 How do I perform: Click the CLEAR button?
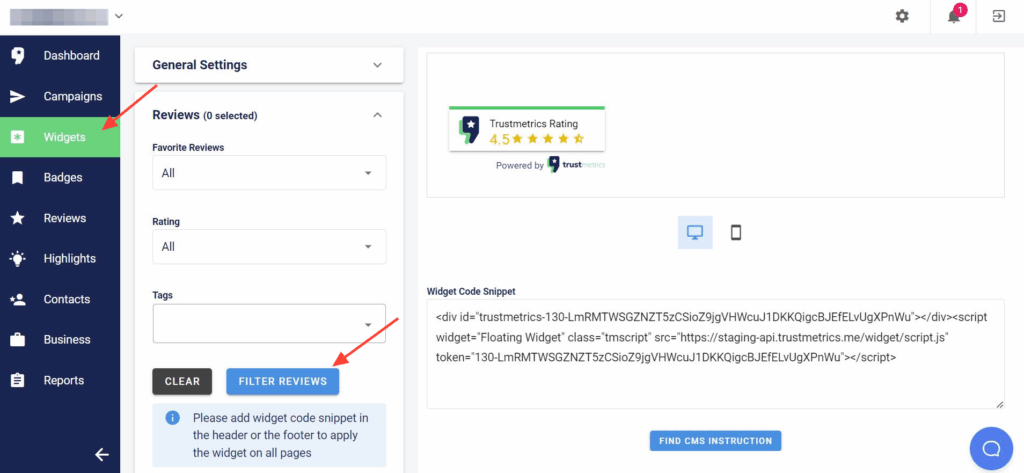pos(182,382)
